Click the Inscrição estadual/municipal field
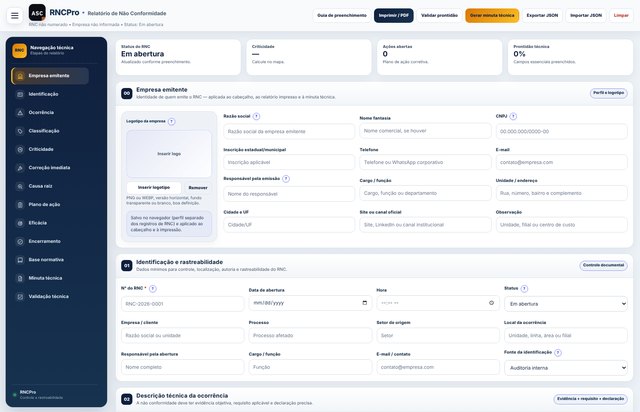Image resolution: width=640 pixels, height=412 pixels. 289,162
